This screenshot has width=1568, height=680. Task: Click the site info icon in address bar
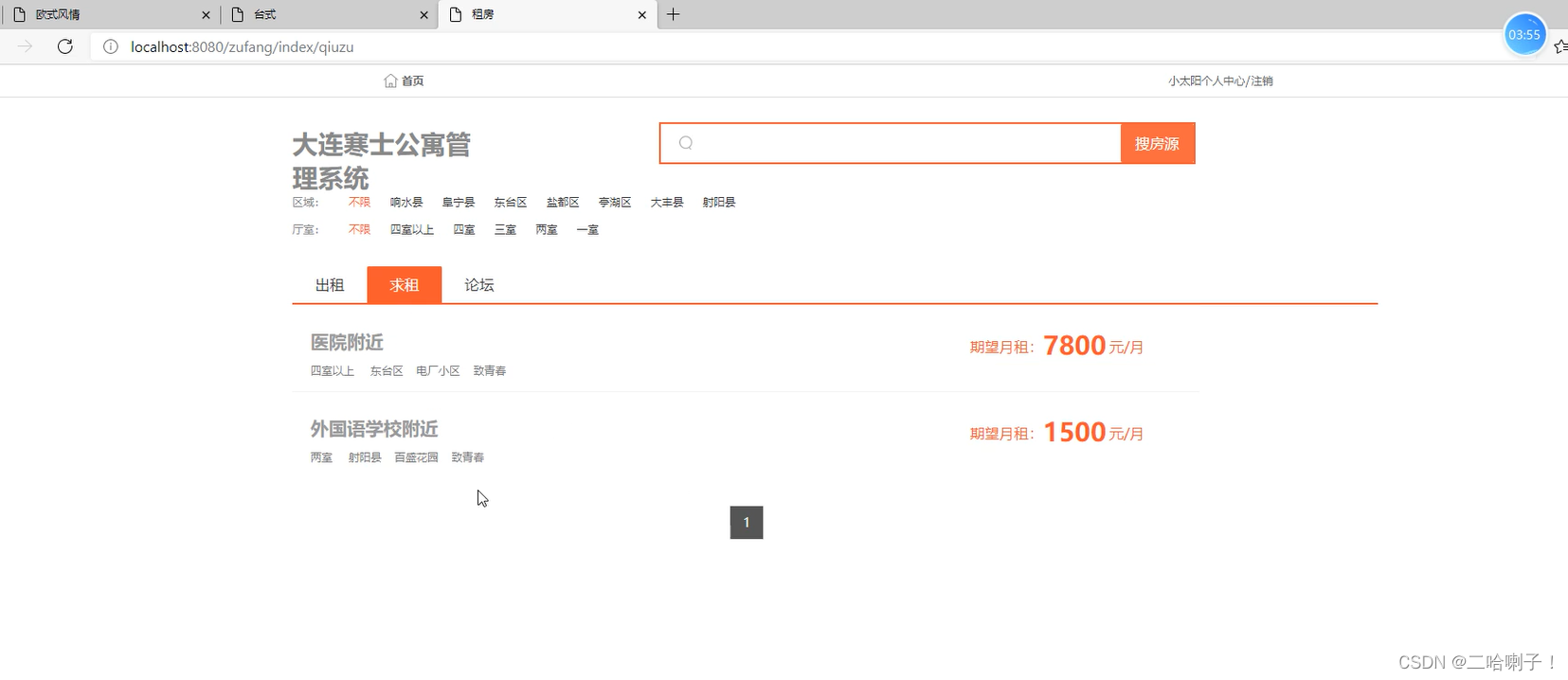tap(111, 46)
